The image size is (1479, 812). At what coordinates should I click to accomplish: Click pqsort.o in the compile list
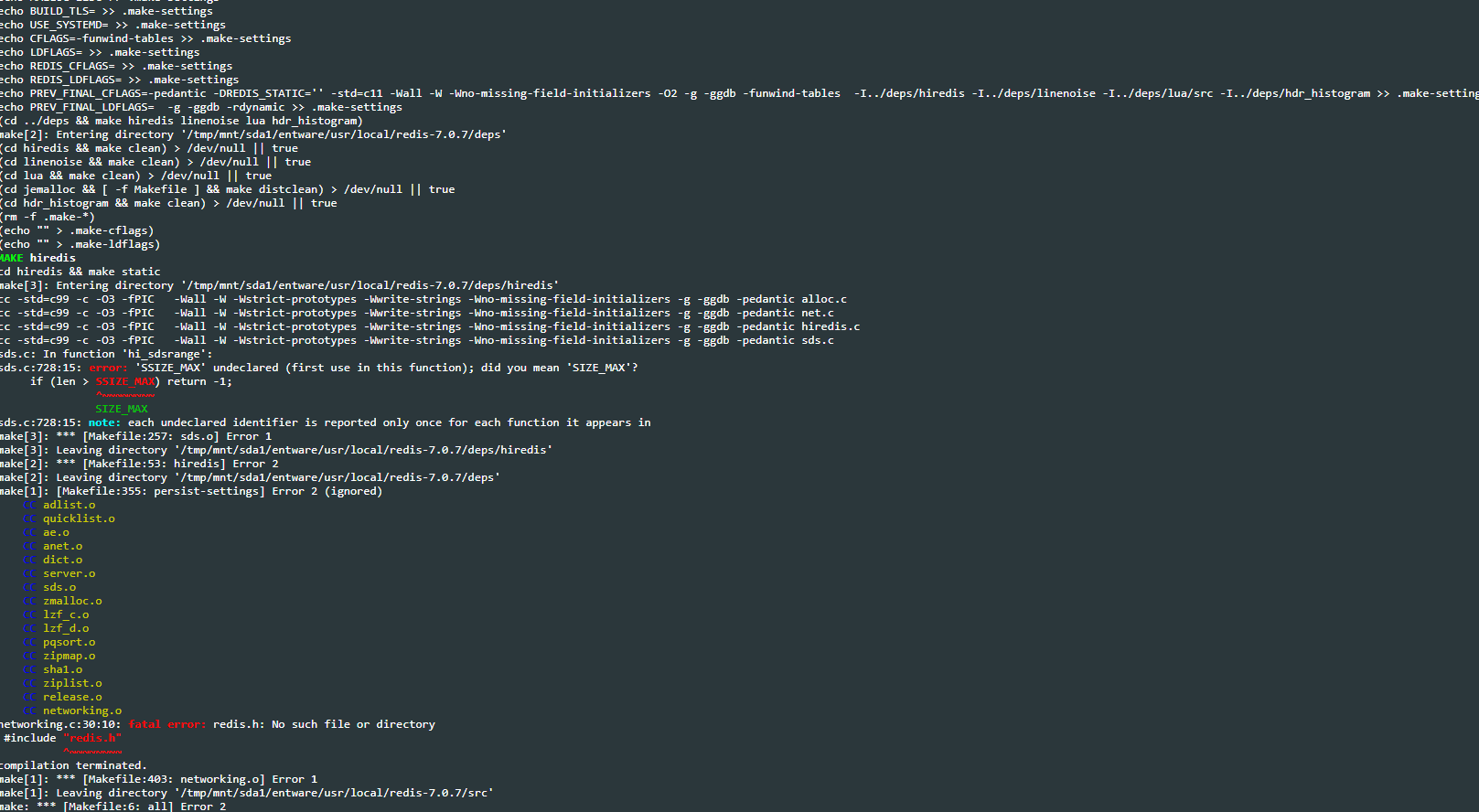[69, 642]
